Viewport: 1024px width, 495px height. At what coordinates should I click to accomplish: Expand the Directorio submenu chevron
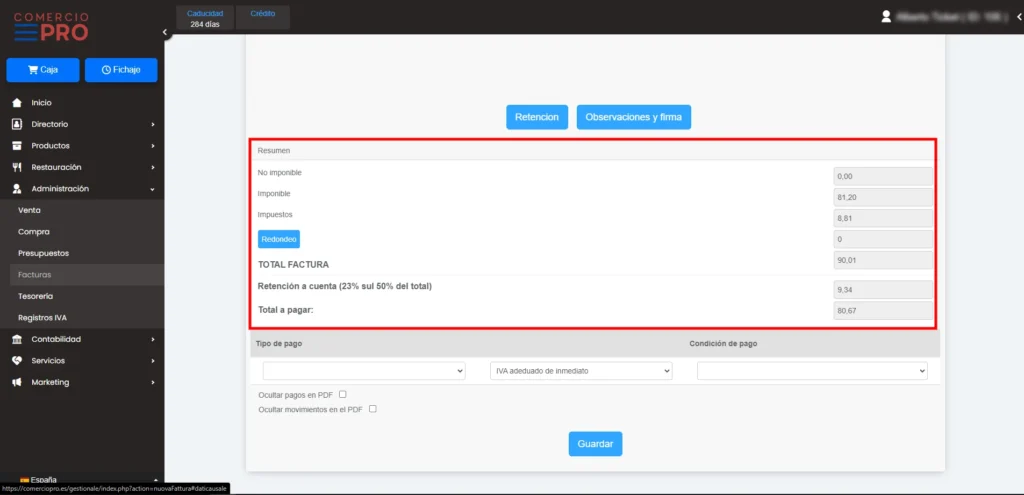(153, 124)
